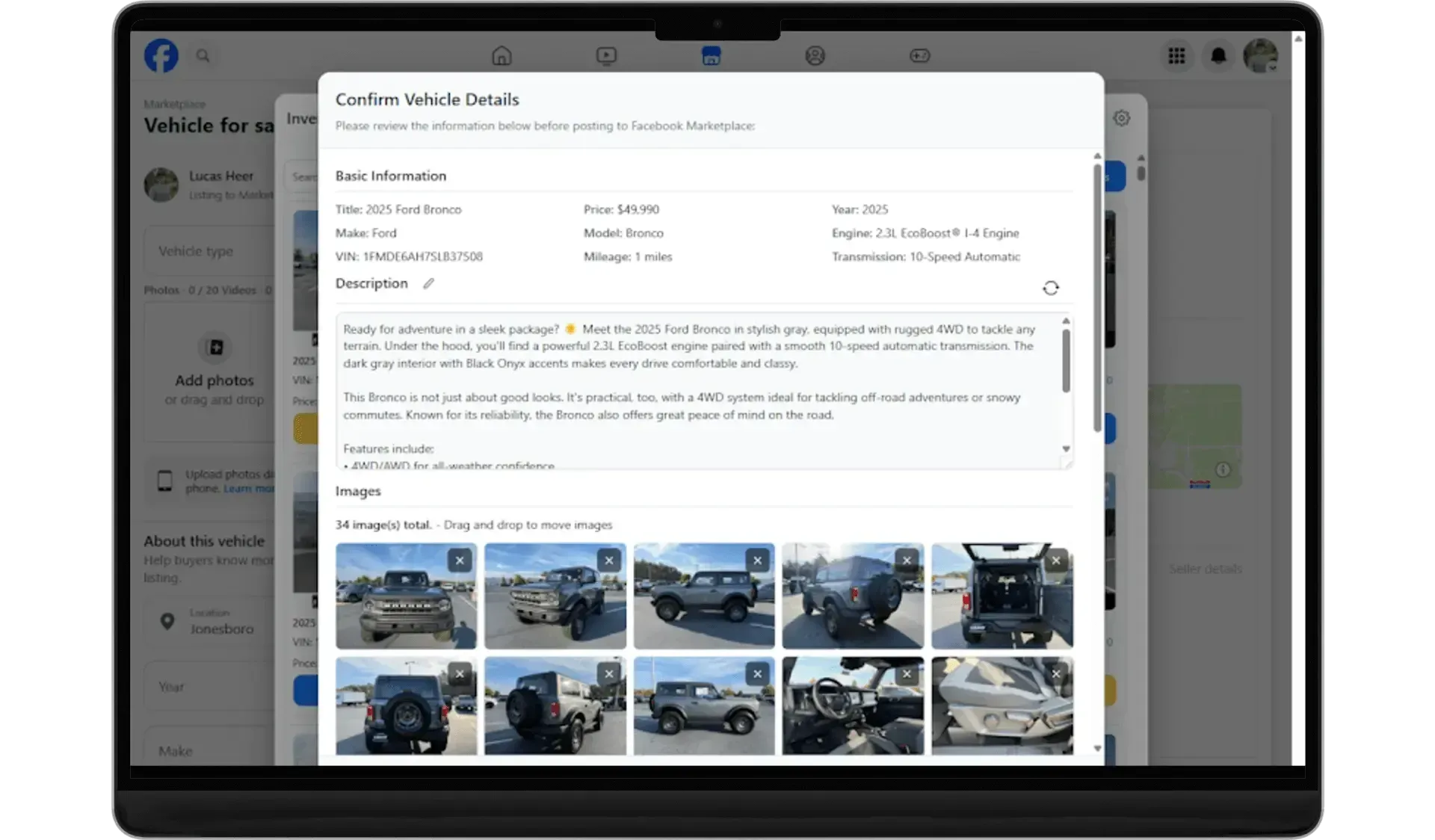
Task: Select the open cargo area thumbnail
Action: [1002, 596]
